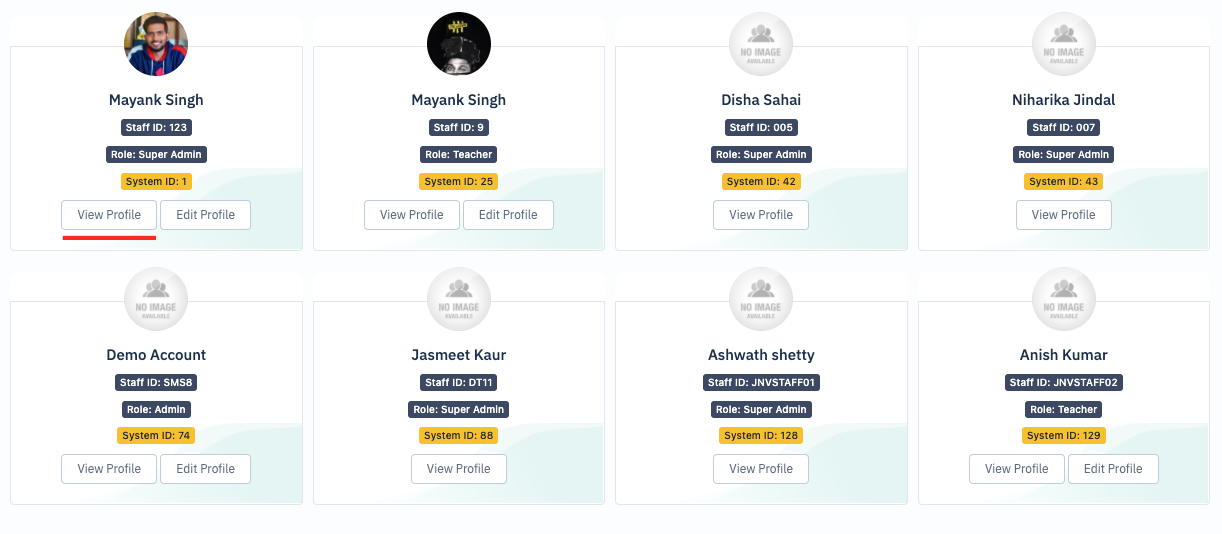Open profile photo of Mayank Singh Staff 123

156,44
